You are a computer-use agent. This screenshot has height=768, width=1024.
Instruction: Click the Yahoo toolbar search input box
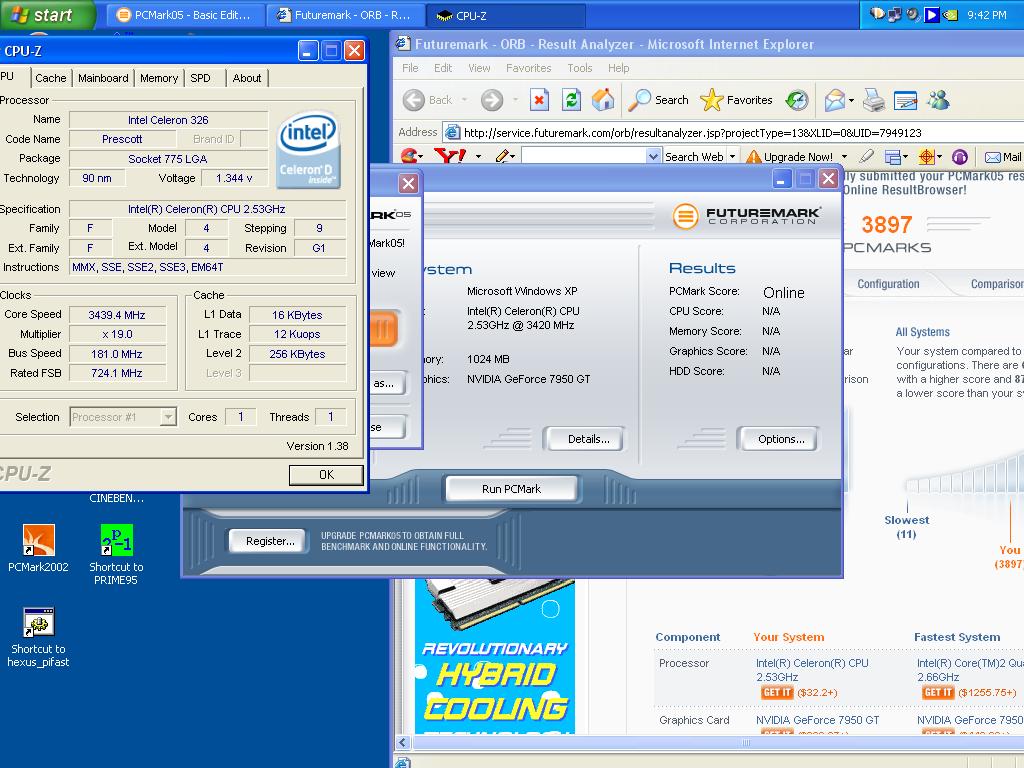583,157
